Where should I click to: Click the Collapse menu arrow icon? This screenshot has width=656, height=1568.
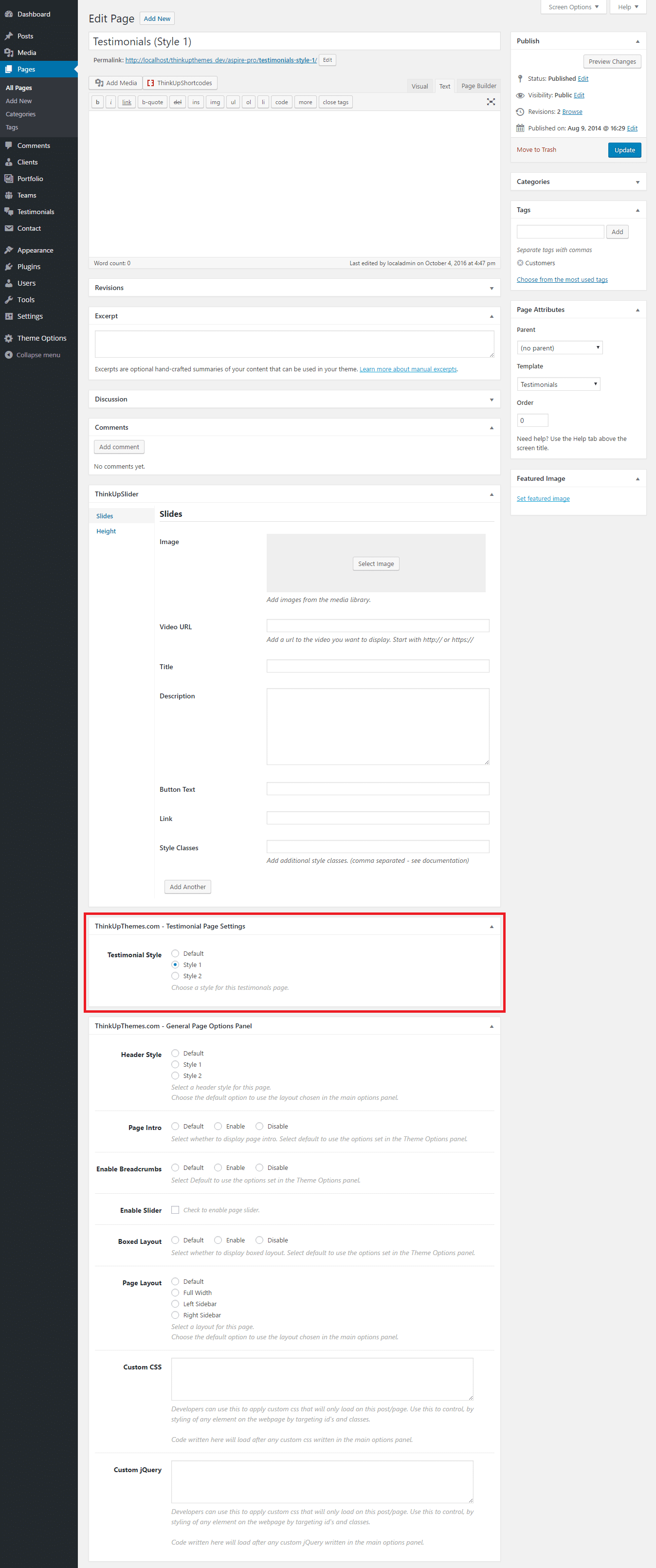(x=9, y=355)
